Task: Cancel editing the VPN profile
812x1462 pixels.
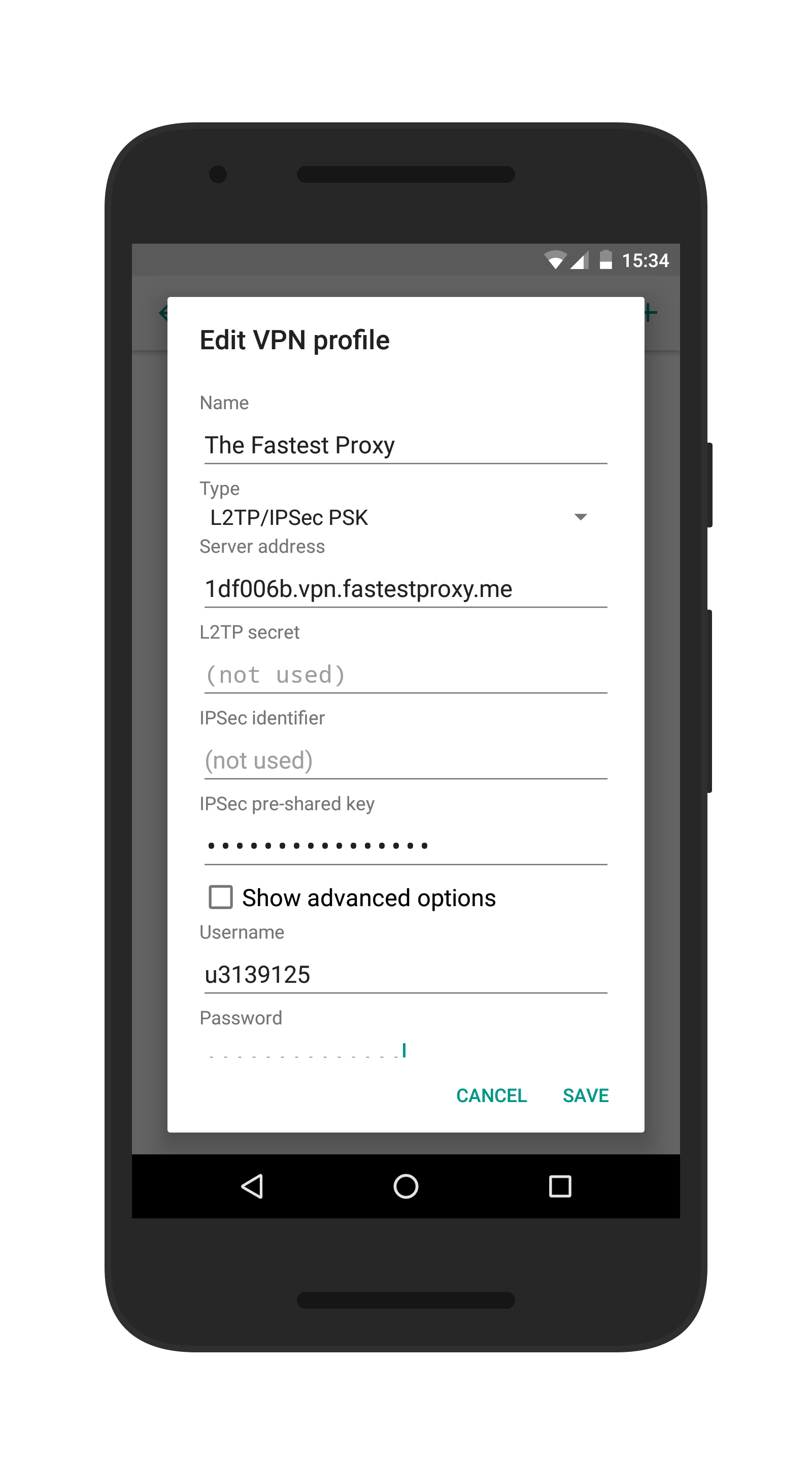Action: tap(491, 1095)
